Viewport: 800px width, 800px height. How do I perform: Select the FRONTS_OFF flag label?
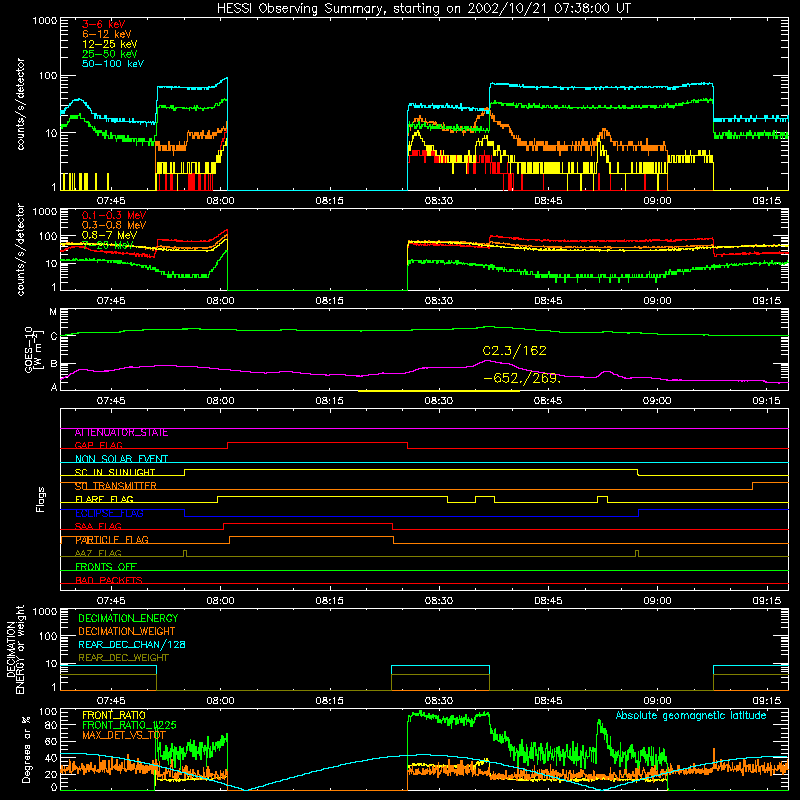[x=106, y=567]
